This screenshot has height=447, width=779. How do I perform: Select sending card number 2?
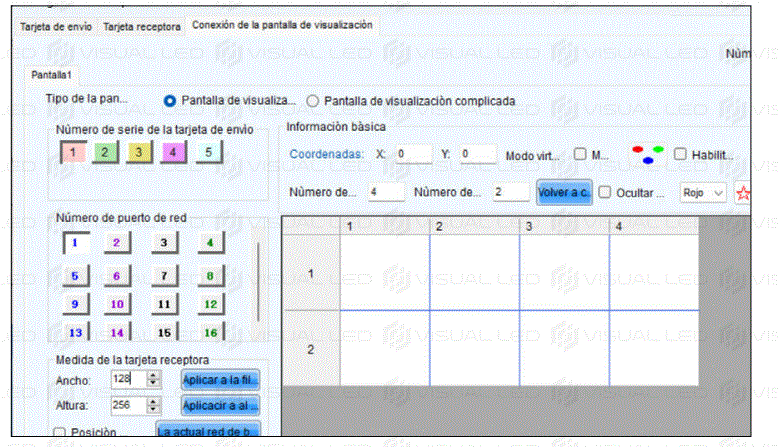(105, 152)
